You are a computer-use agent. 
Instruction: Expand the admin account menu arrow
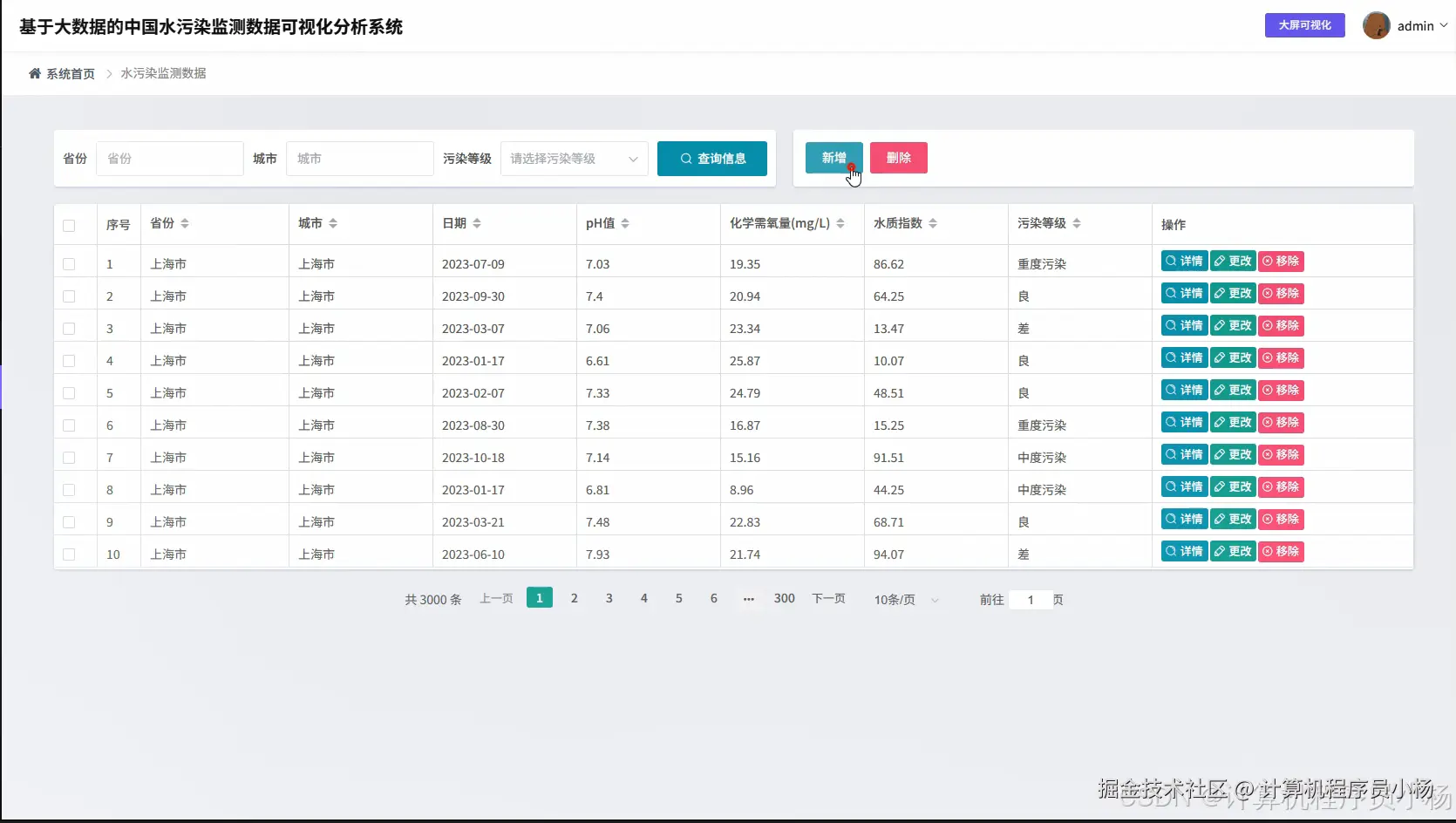pos(1444,26)
